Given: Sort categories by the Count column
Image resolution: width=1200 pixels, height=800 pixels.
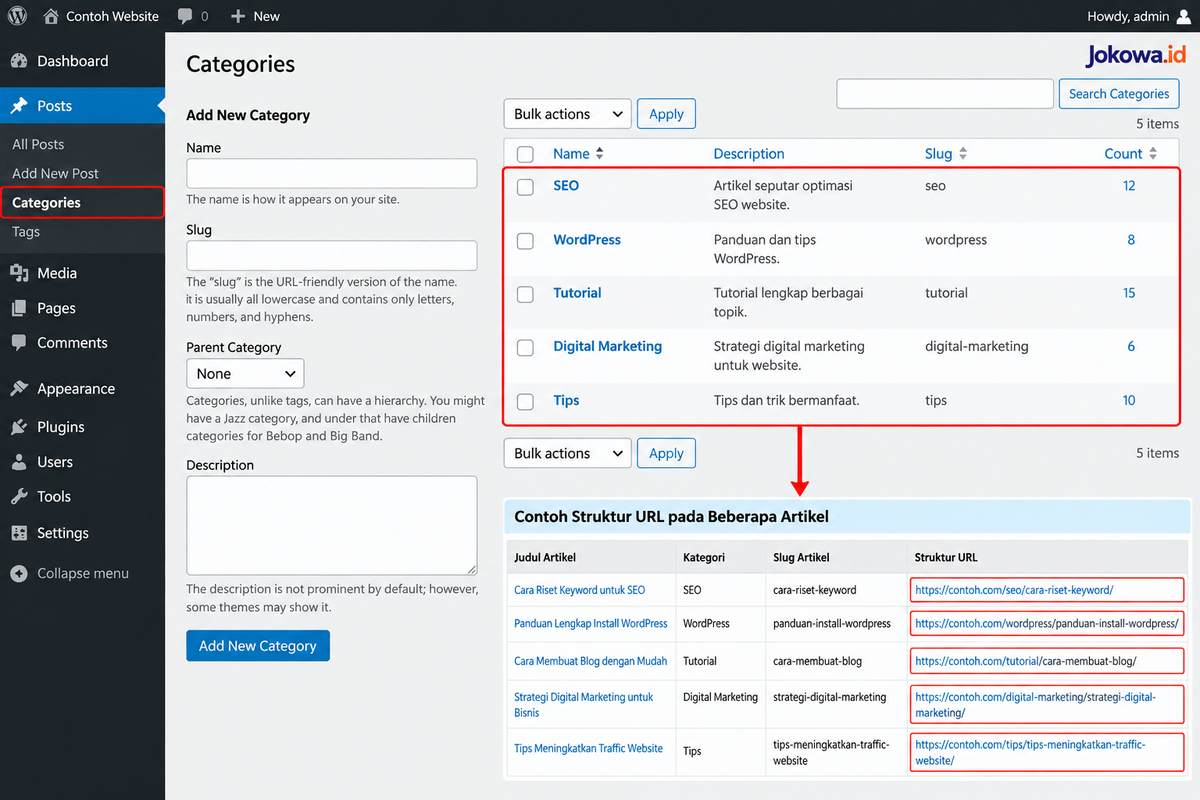Looking at the screenshot, I should [1130, 154].
